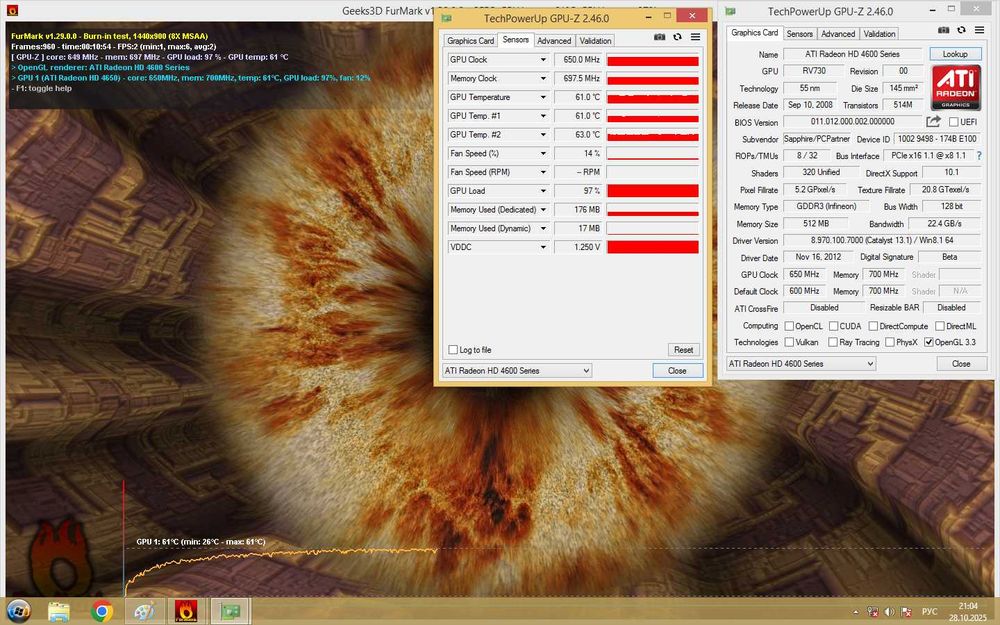Screen dimensions: 1000x625
Task: Click volume speaker tray icon
Action: [x=890, y=612]
